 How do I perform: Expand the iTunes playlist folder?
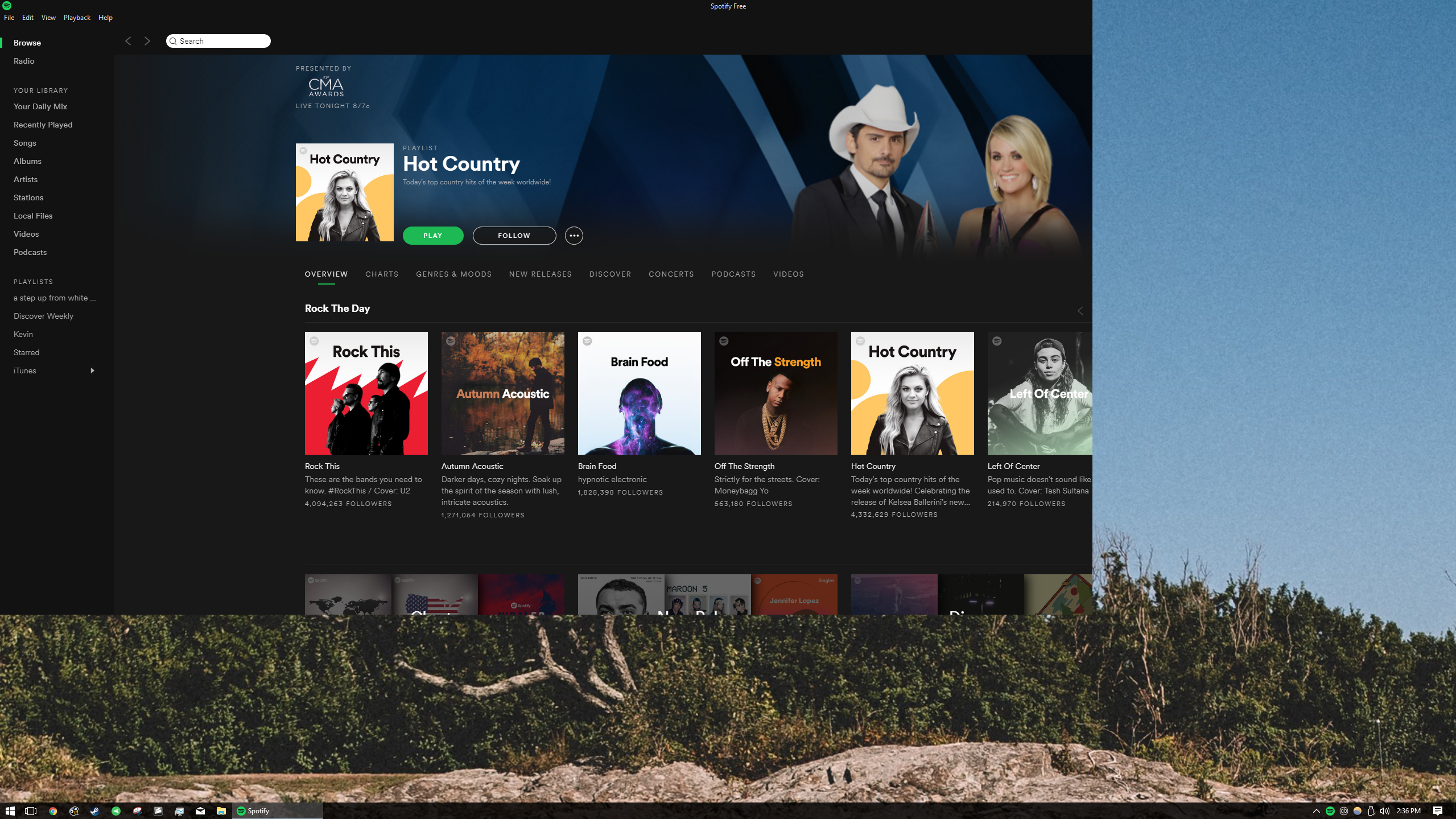click(92, 371)
